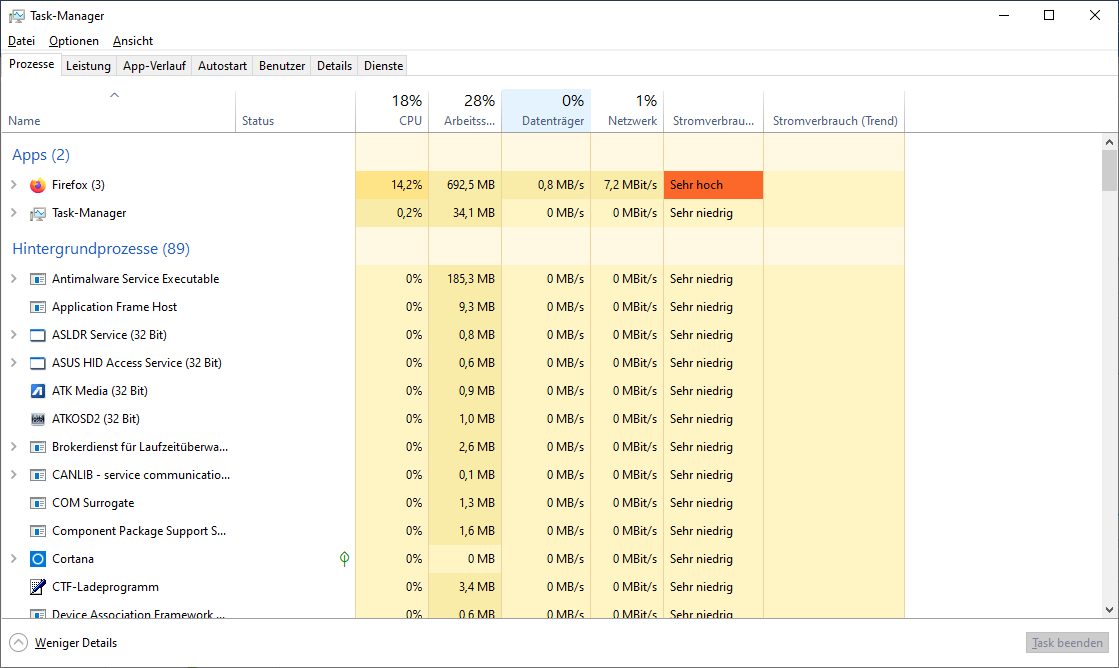Expand the Cortana process entry
Image resolution: width=1119 pixels, height=668 pixels.
point(14,559)
